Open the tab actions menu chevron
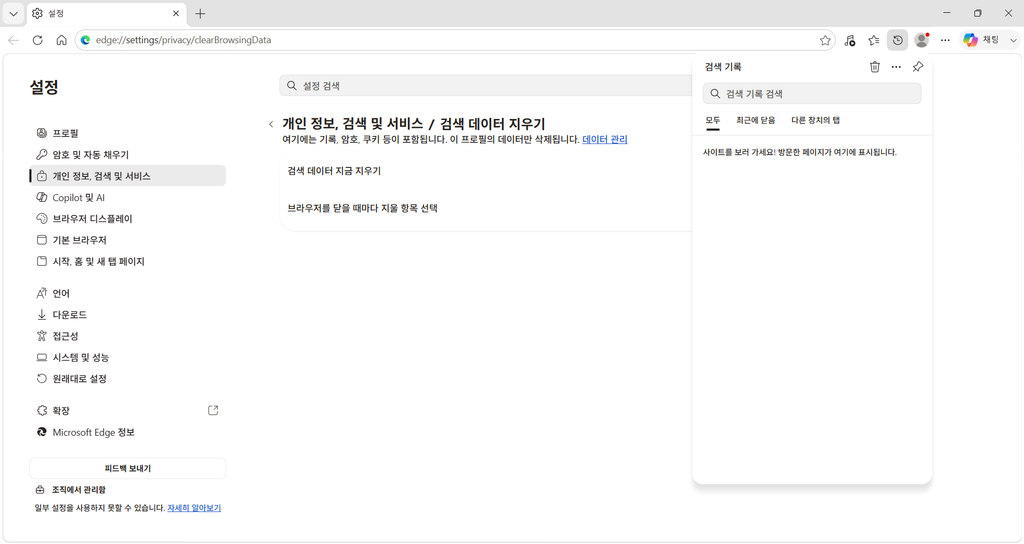The image size is (1024, 544). coord(13,13)
